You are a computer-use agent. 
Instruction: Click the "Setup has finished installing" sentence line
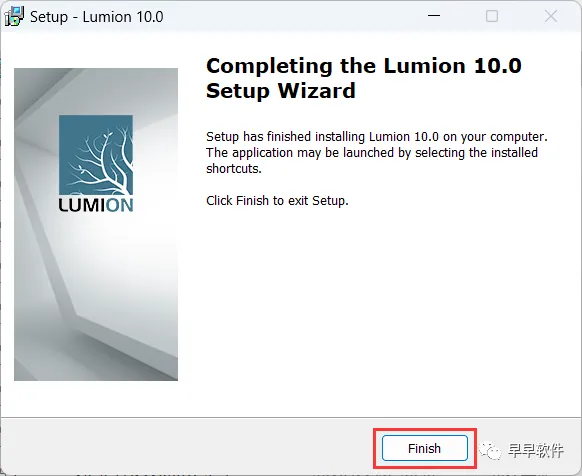(377, 137)
